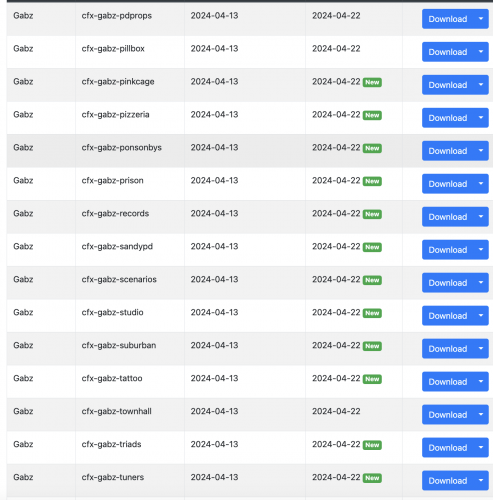The width and height of the screenshot is (493, 500).
Task: Download the cfx-gabz-prison asset
Action: pos(447,184)
